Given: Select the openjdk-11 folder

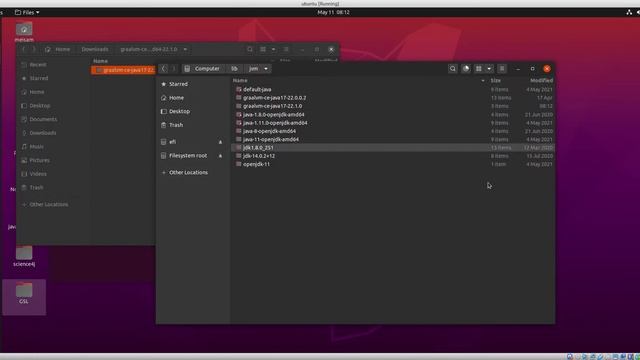Looking at the screenshot, I should pos(393,164).
